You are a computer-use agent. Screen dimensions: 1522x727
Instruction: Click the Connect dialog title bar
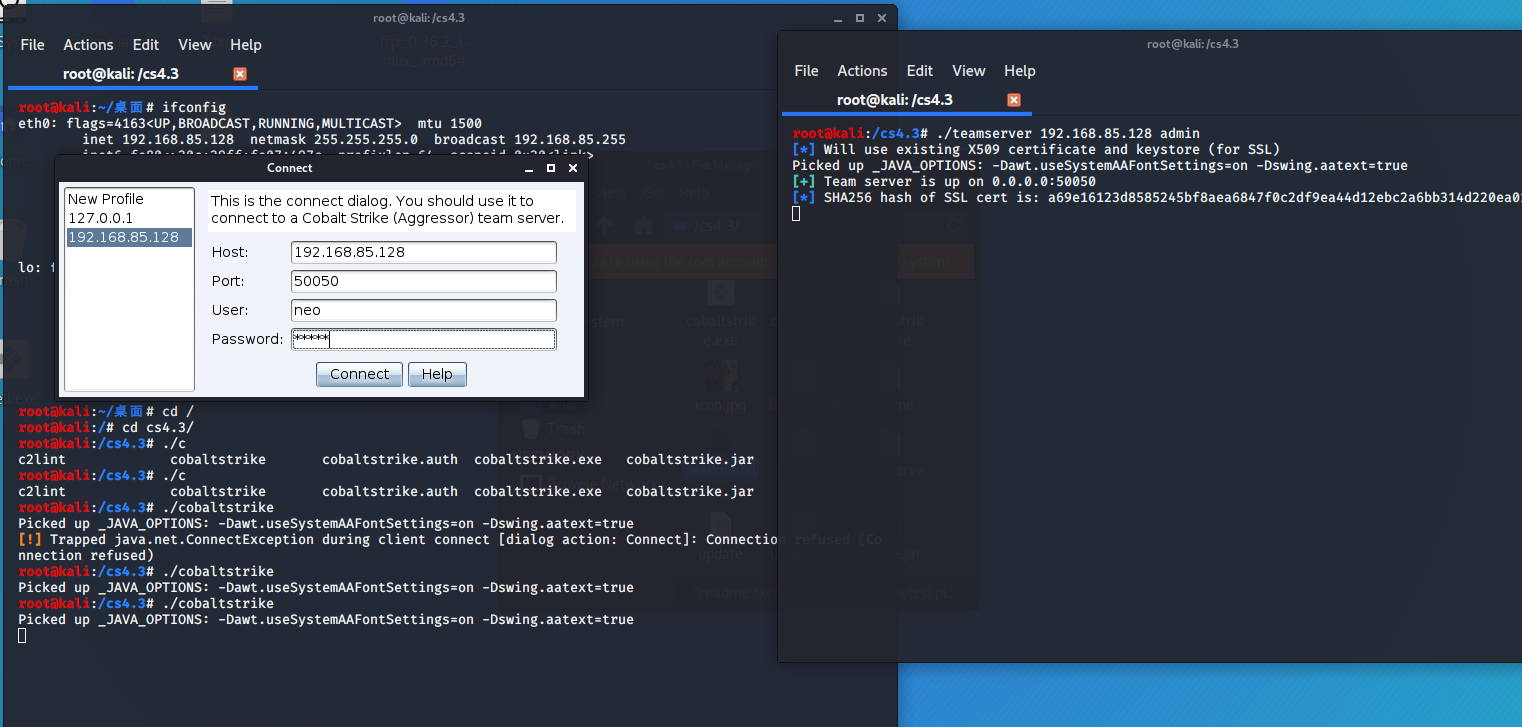click(x=290, y=168)
